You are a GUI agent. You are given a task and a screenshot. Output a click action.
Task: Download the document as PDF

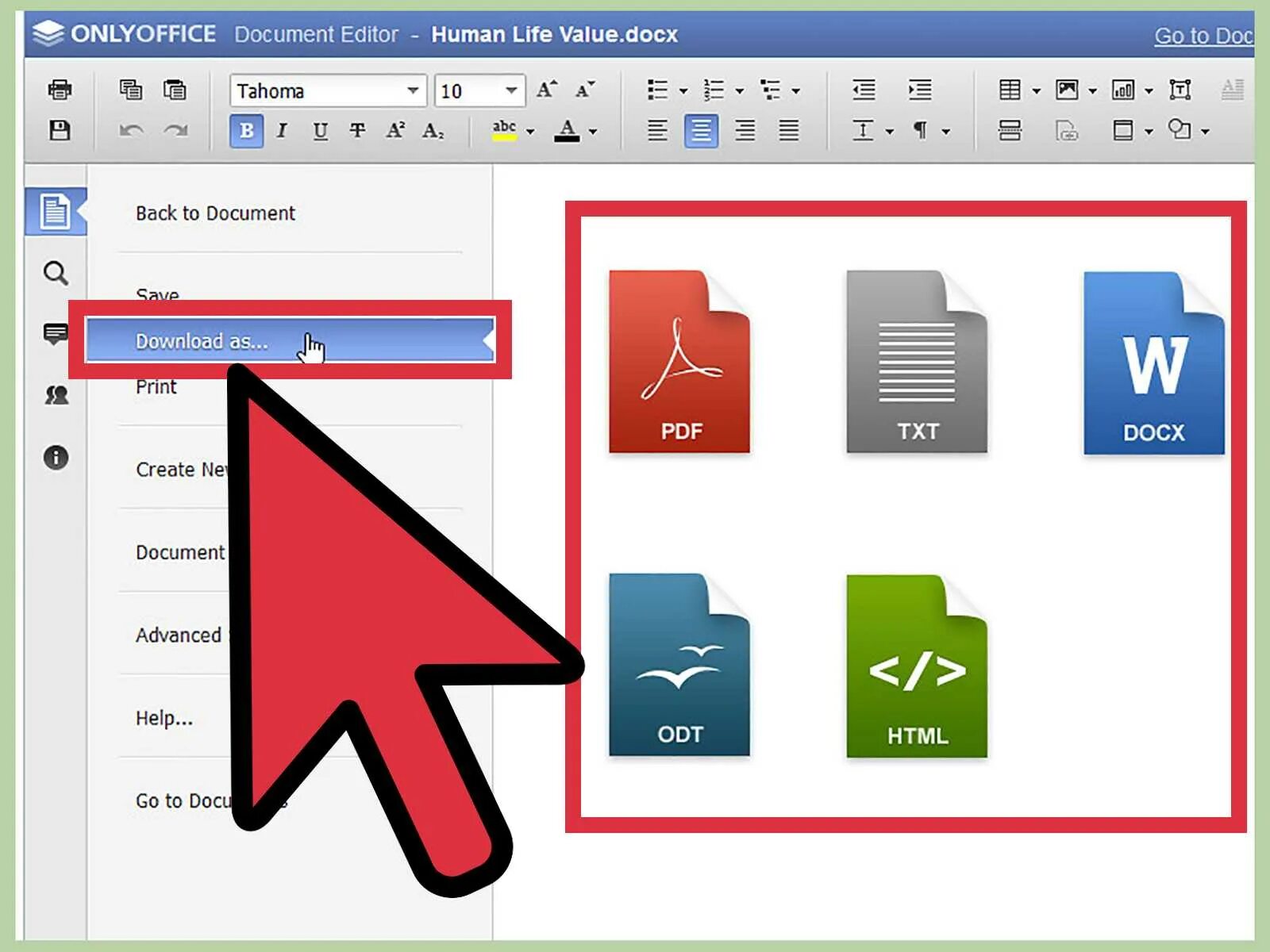pos(679,362)
